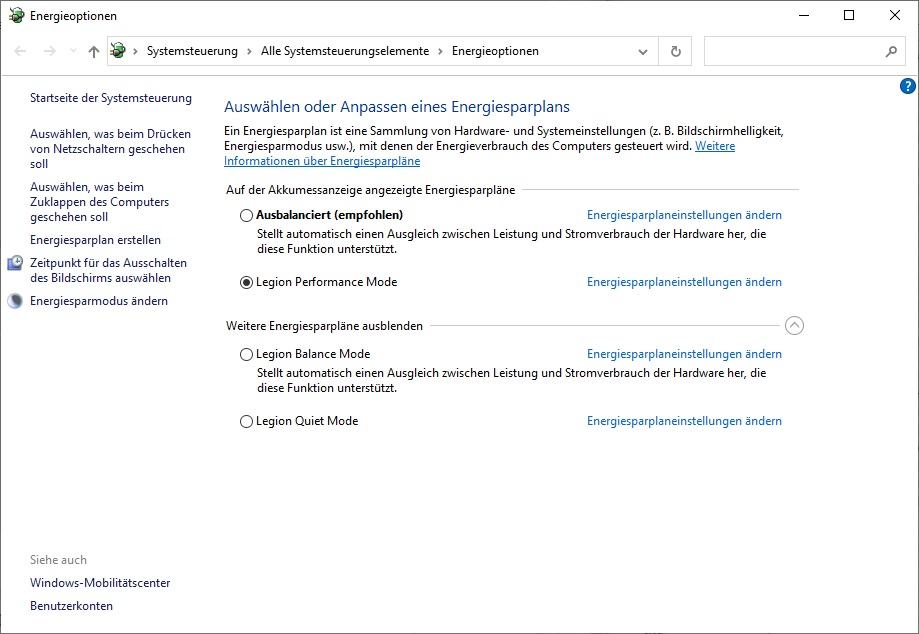Click the monitor clock icon beside Zeitpunkt link

point(15,263)
